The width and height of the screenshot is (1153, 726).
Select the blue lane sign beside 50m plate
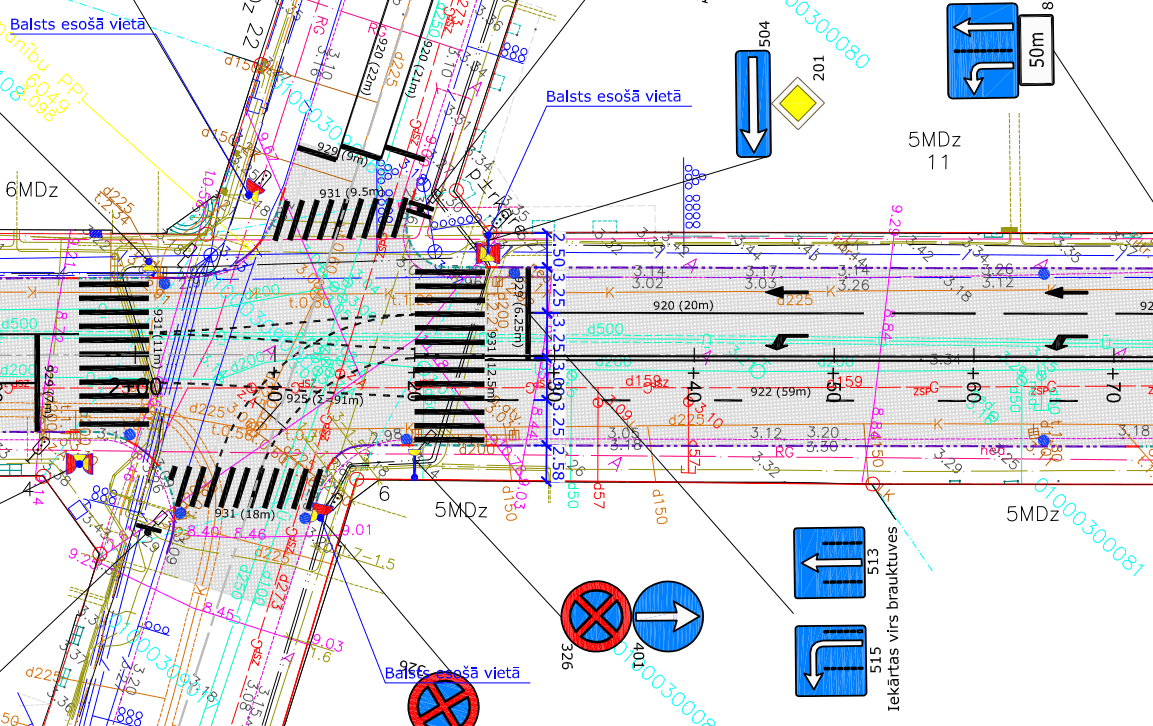pos(982,50)
